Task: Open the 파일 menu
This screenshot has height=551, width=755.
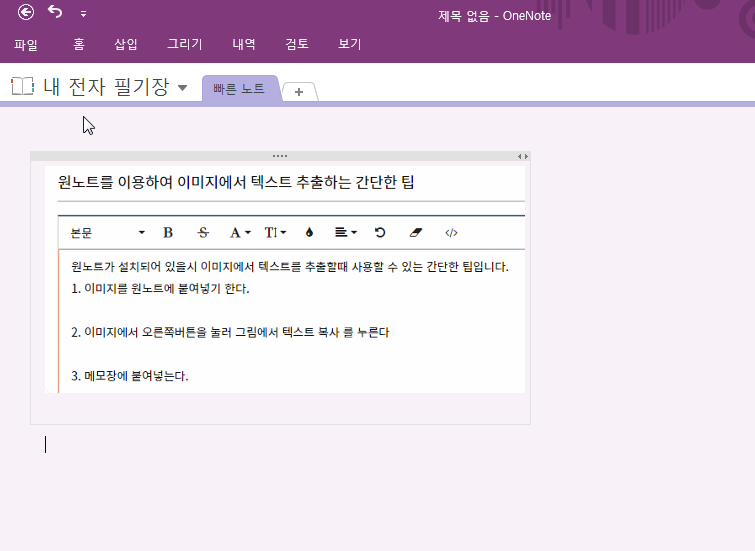Action: [x=26, y=44]
